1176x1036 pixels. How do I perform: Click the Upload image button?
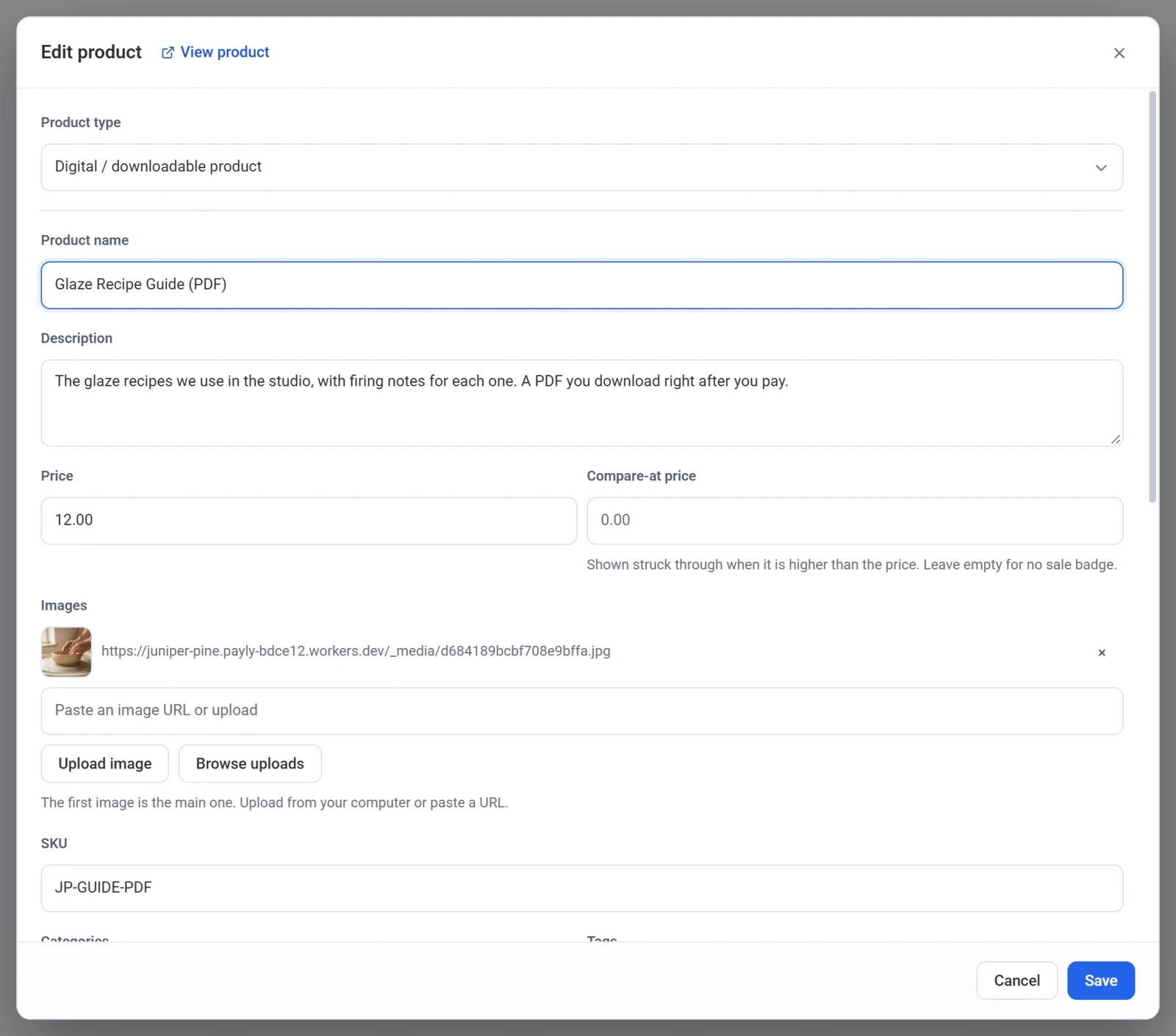(x=105, y=763)
